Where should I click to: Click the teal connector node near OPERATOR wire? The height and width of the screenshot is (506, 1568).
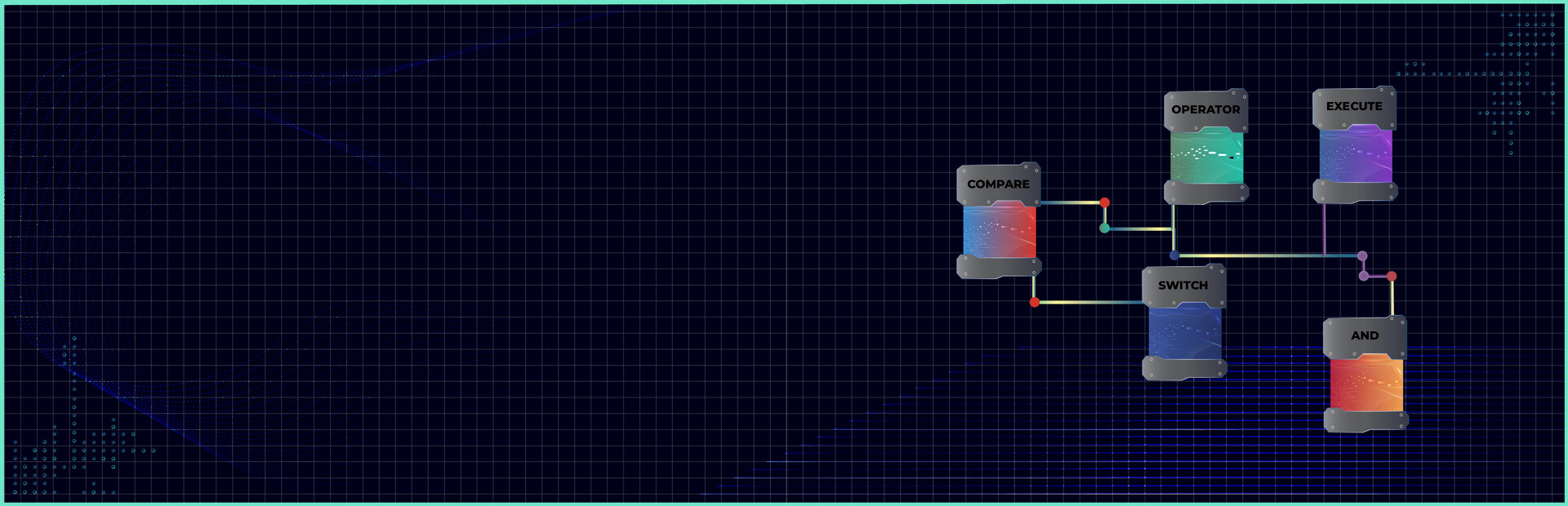1105,229
